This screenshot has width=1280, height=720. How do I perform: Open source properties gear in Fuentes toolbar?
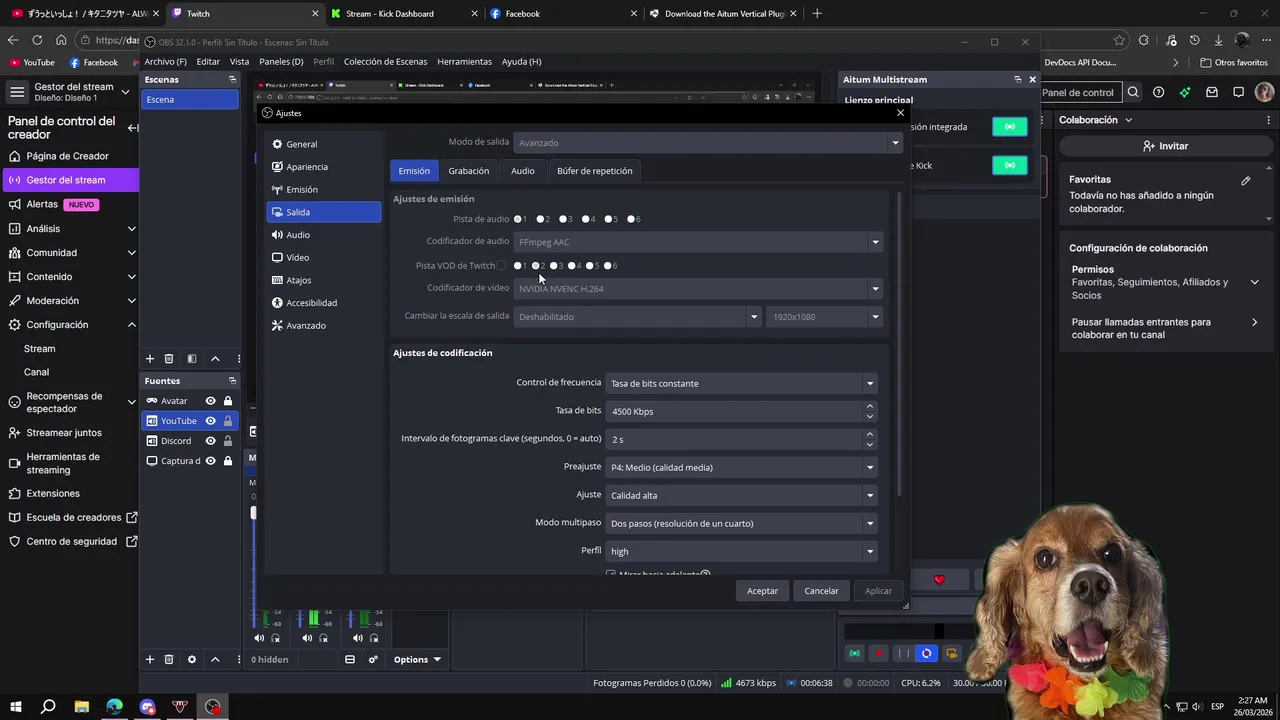pos(191,659)
